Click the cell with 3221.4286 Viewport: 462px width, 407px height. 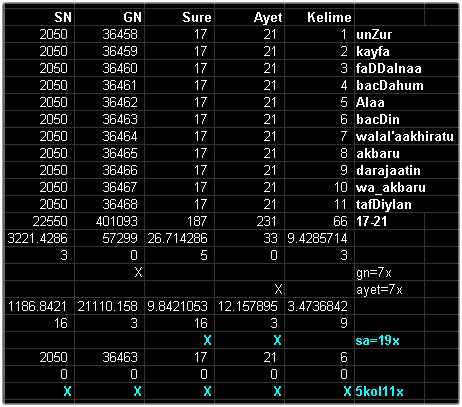tap(39, 238)
